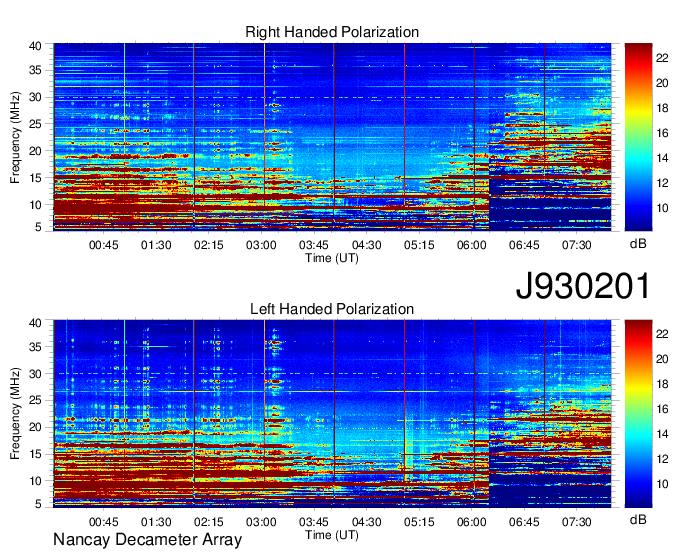Click 06:45 time tick under Right Handed plot

click(x=524, y=245)
